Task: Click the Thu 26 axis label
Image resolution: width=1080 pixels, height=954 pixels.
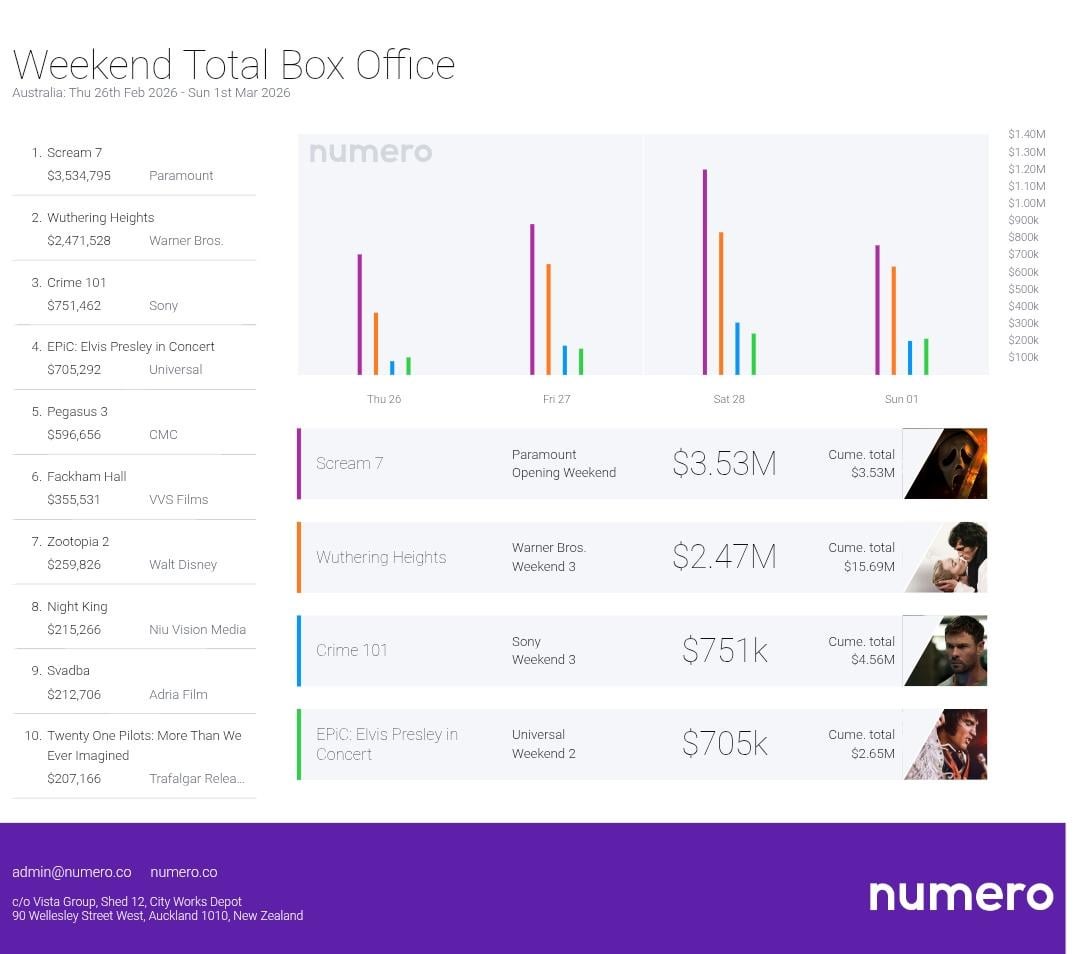Action: click(x=384, y=399)
